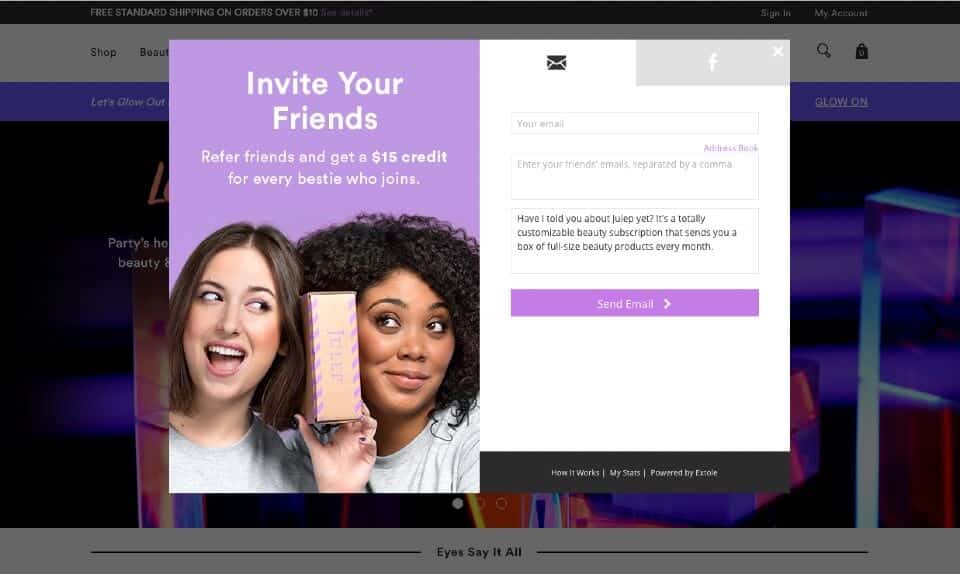This screenshot has height=574, width=960.
Task: Click the two friends promo photo
Action: click(x=324, y=353)
